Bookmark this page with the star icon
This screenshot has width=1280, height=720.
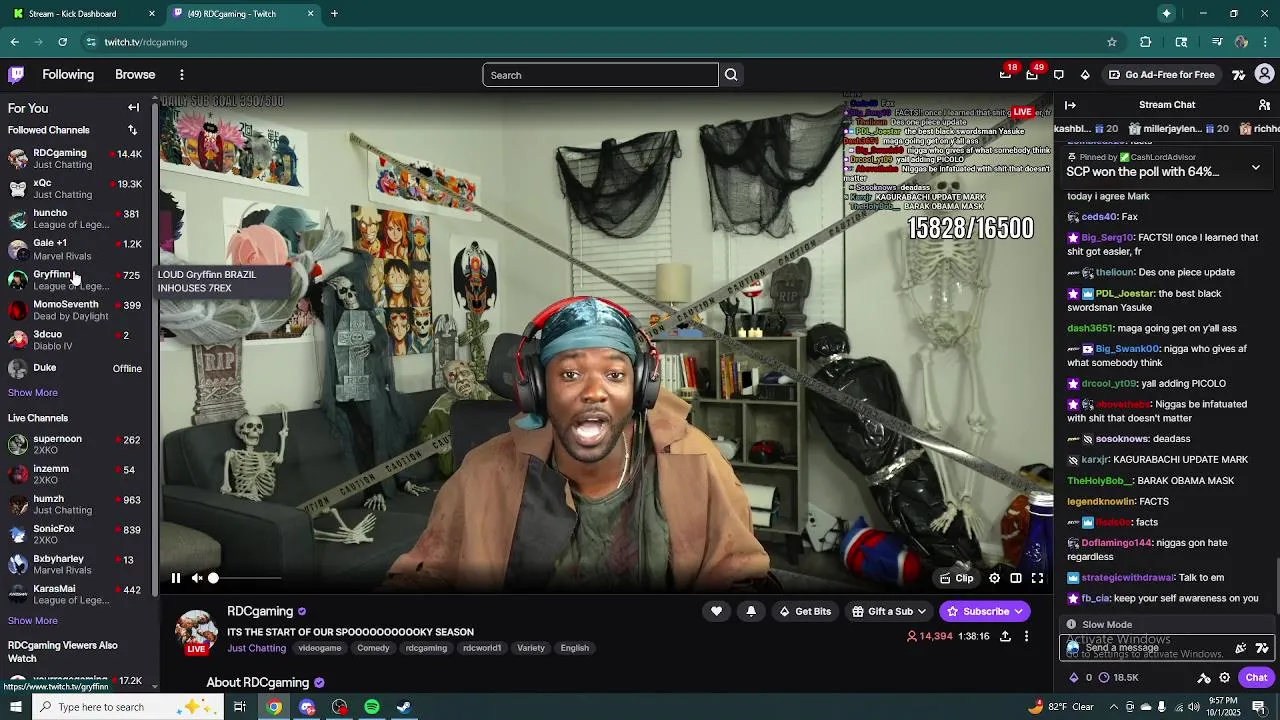[1112, 42]
